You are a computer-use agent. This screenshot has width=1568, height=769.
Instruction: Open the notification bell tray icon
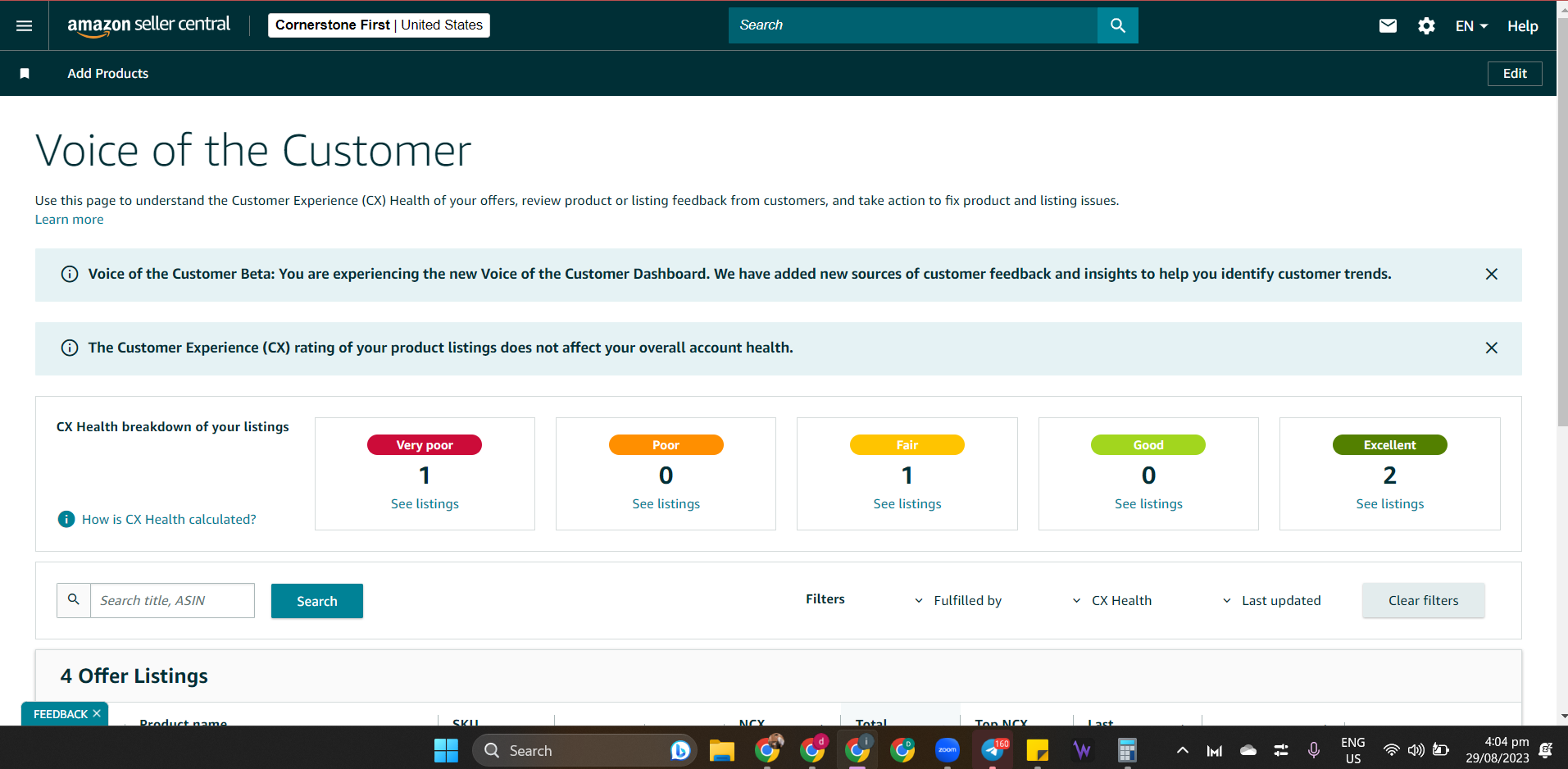(1546, 750)
